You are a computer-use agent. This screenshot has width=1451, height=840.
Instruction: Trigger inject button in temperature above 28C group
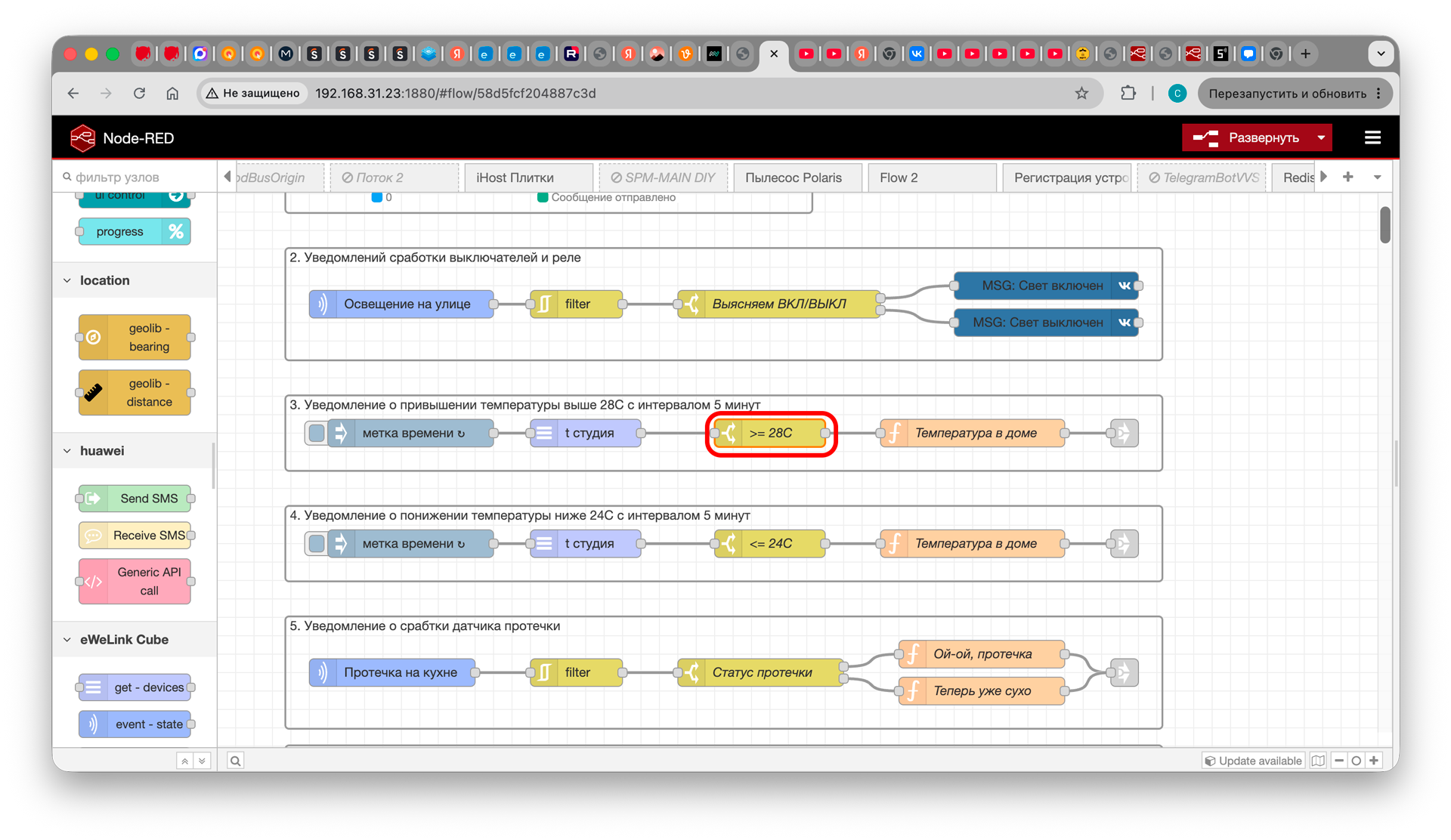[317, 433]
